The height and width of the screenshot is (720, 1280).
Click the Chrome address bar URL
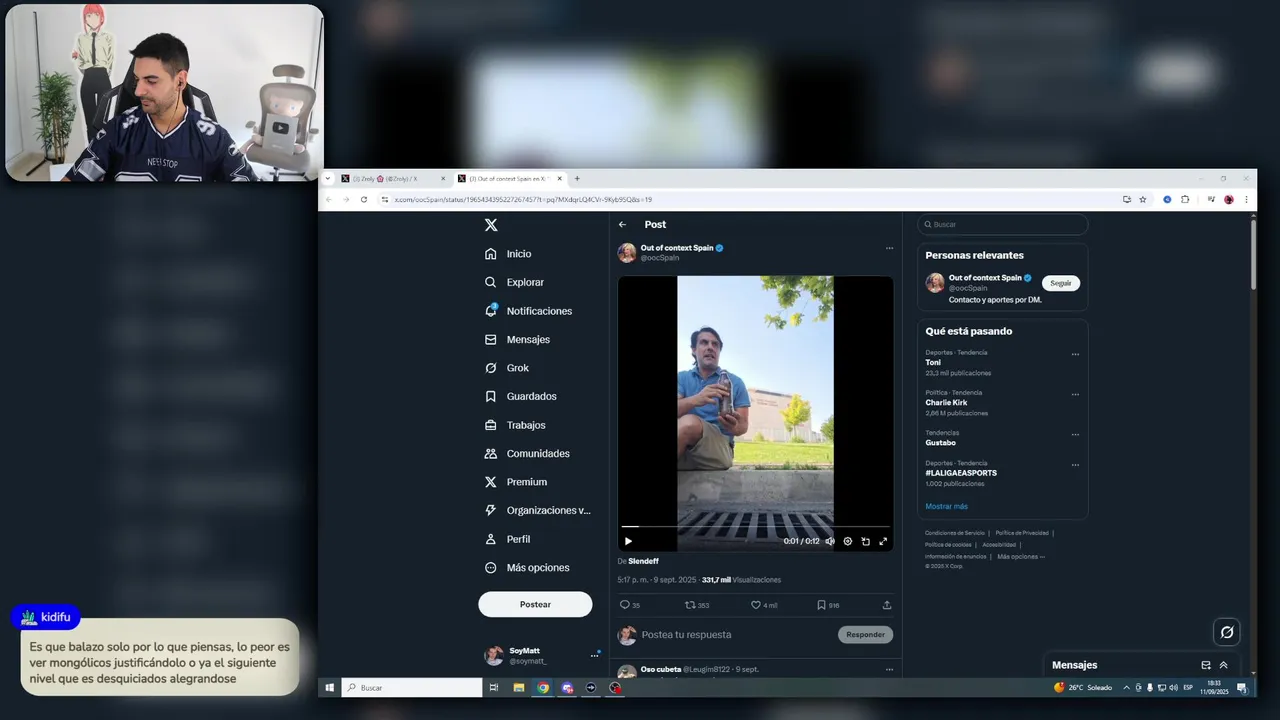(524, 199)
